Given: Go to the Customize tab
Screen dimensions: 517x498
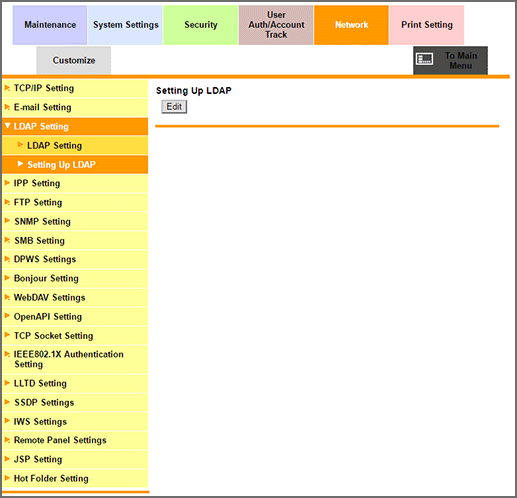Looking at the screenshot, I should [74, 60].
